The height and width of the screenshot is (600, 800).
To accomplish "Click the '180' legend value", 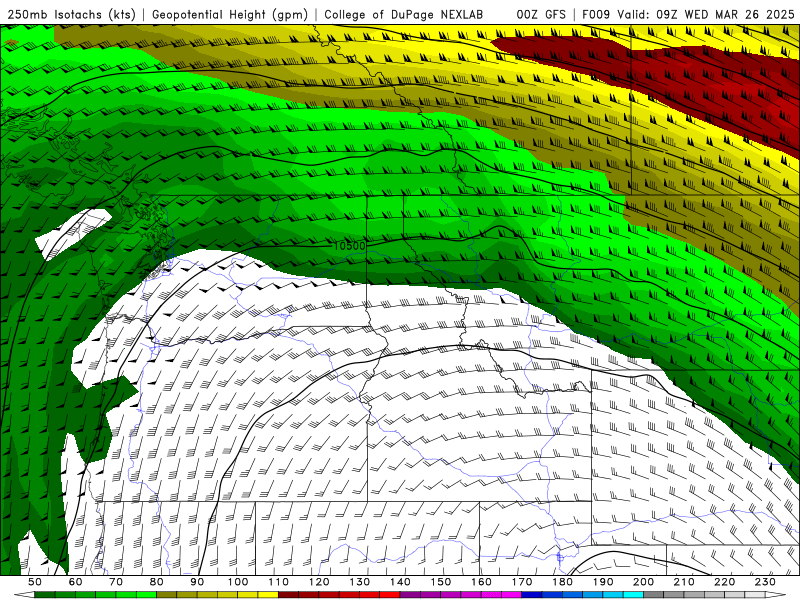I will pos(563,582).
